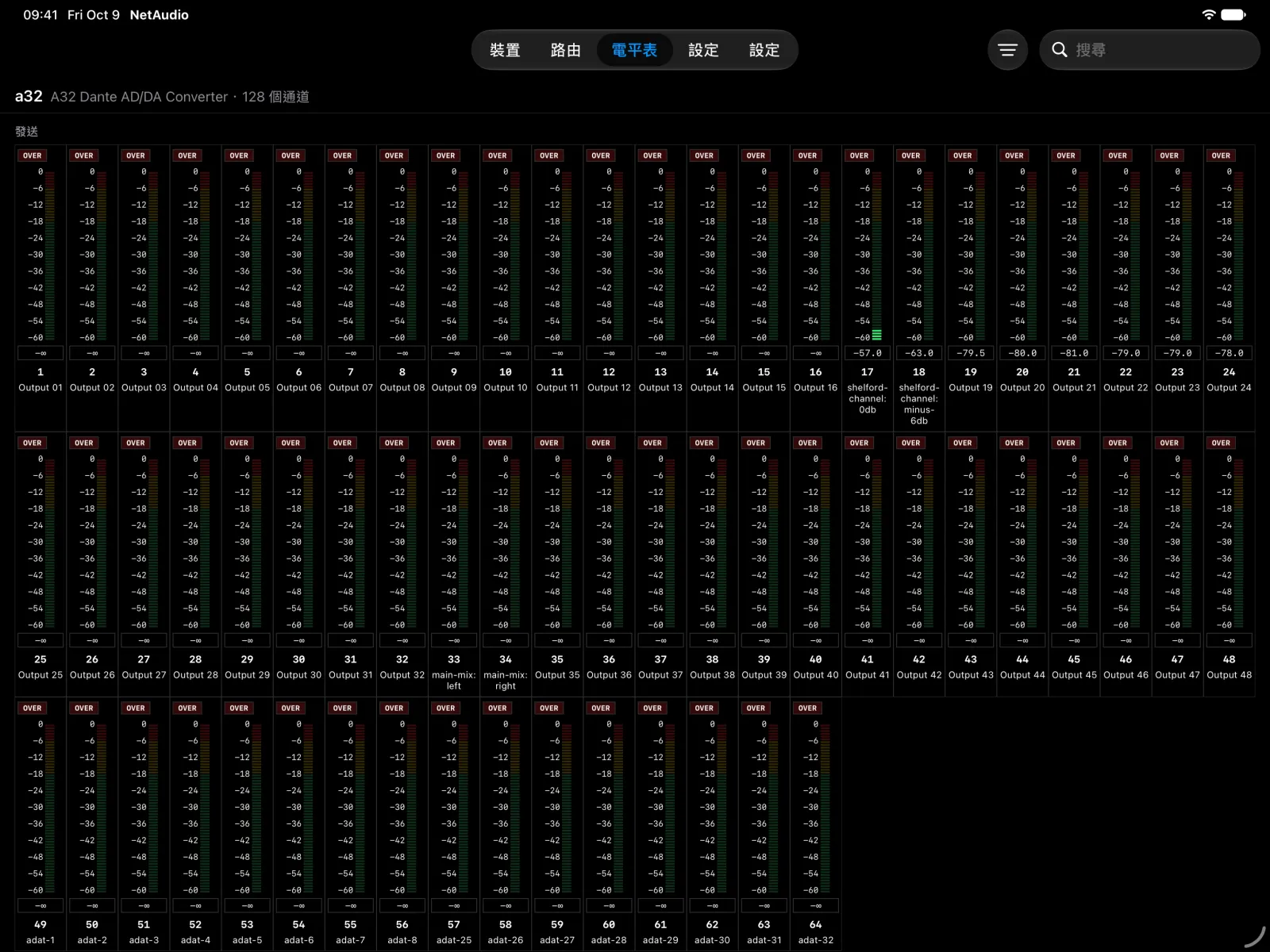Click the level meter bar for channel 18
1270x952 pixels.
(929, 255)
